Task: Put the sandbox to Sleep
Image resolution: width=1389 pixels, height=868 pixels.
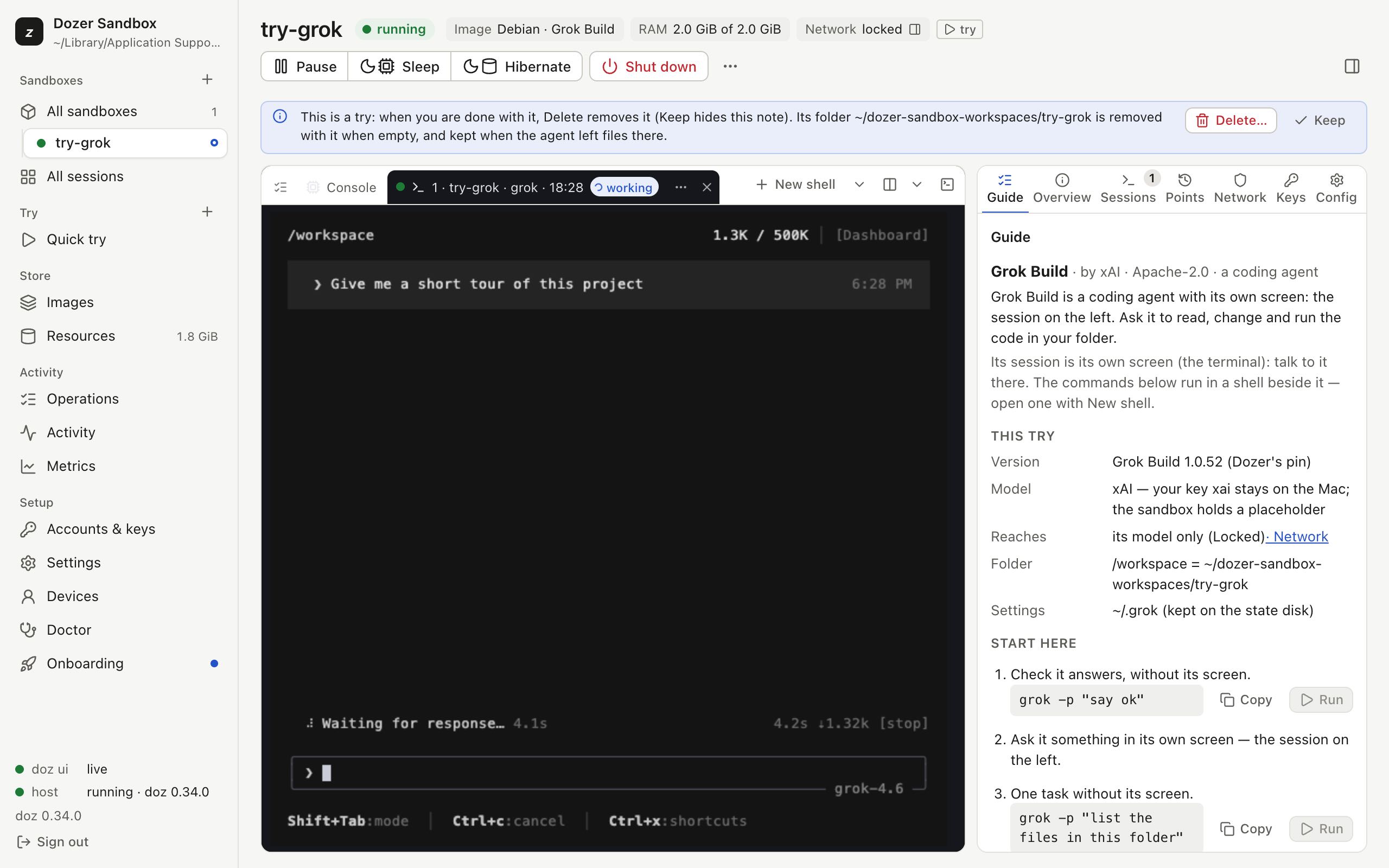Action: pyautogui.click(x=399, y=67)
